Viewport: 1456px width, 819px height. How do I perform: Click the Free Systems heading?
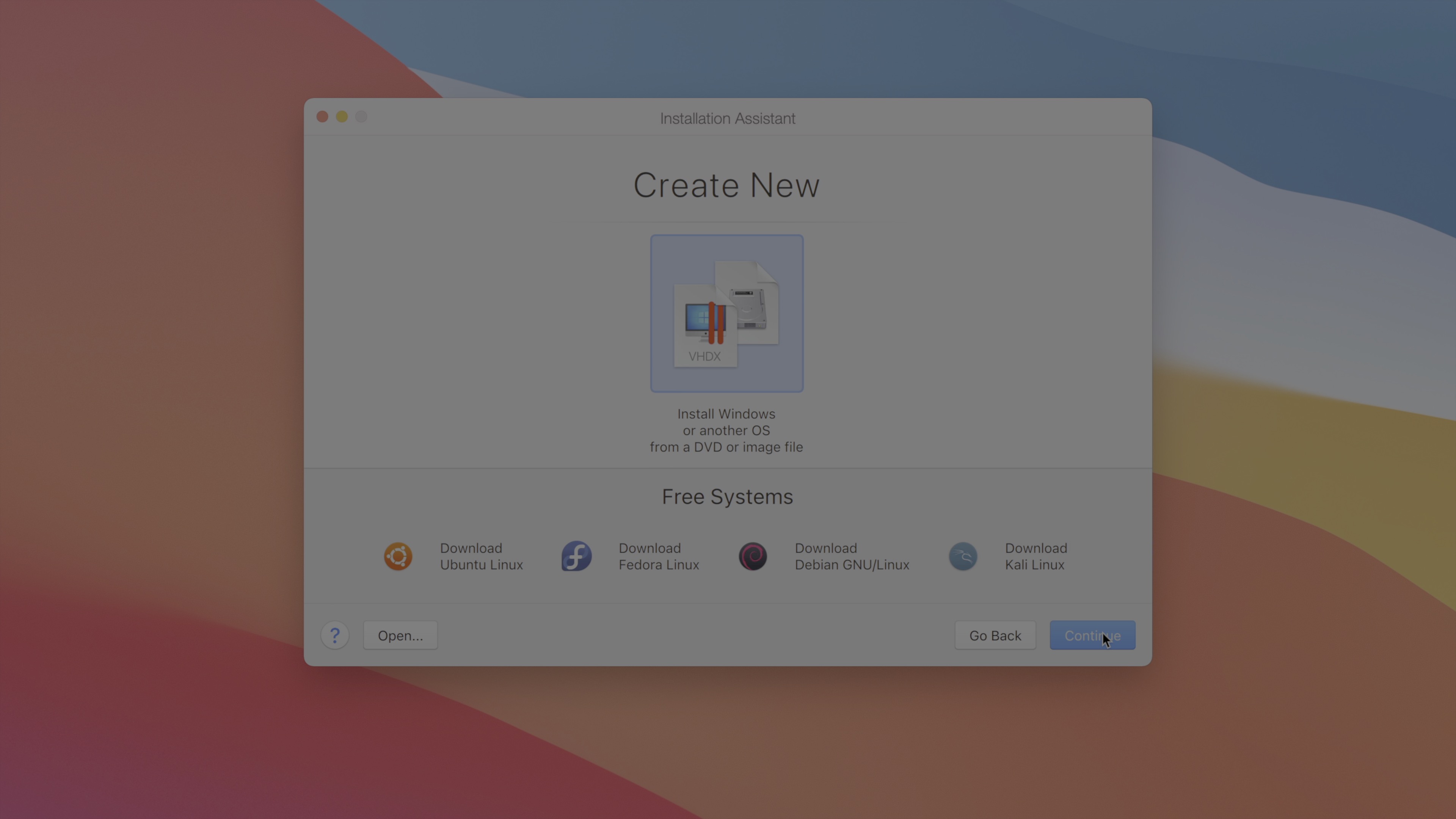728,497
